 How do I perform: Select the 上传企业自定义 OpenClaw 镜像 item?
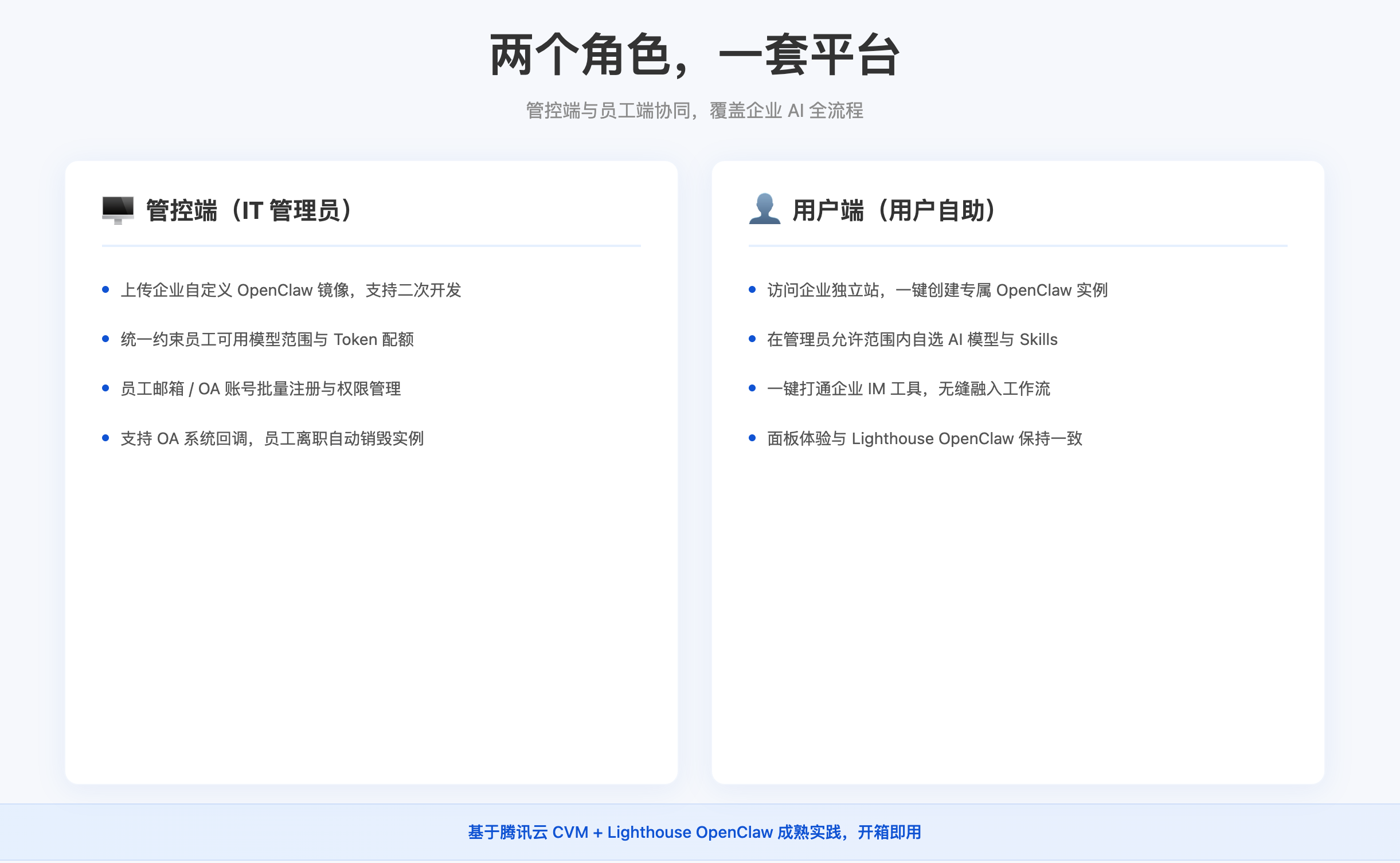[291, 290]
